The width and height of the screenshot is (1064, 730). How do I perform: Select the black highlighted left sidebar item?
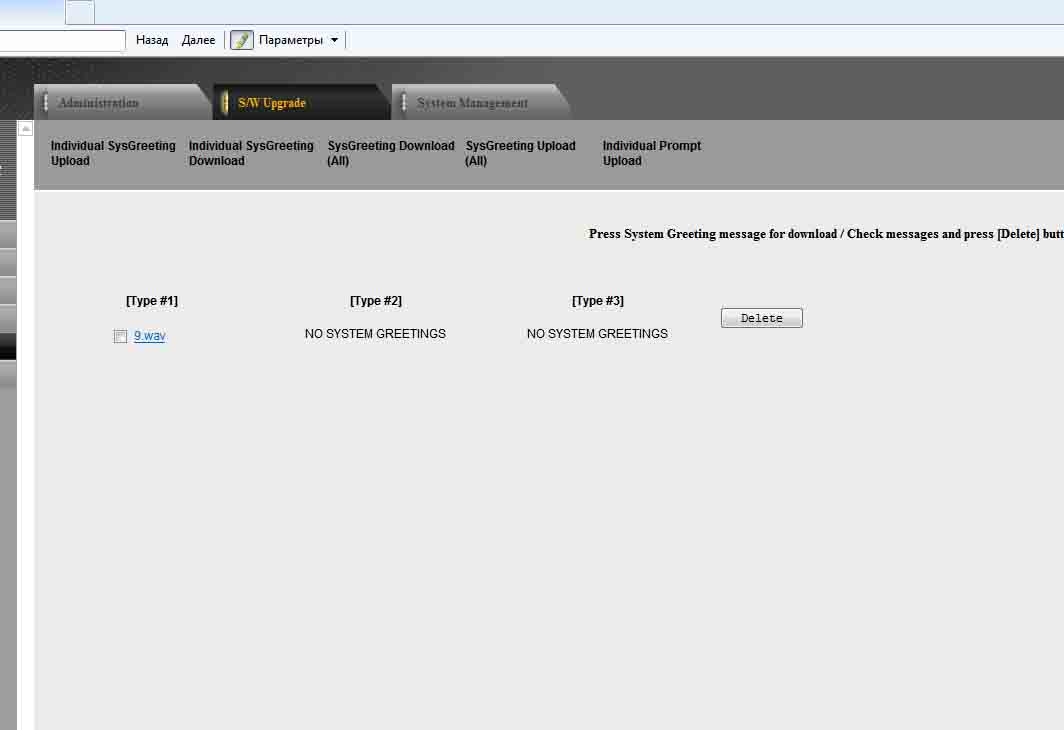pyautogui.click(x=8, y=346)
